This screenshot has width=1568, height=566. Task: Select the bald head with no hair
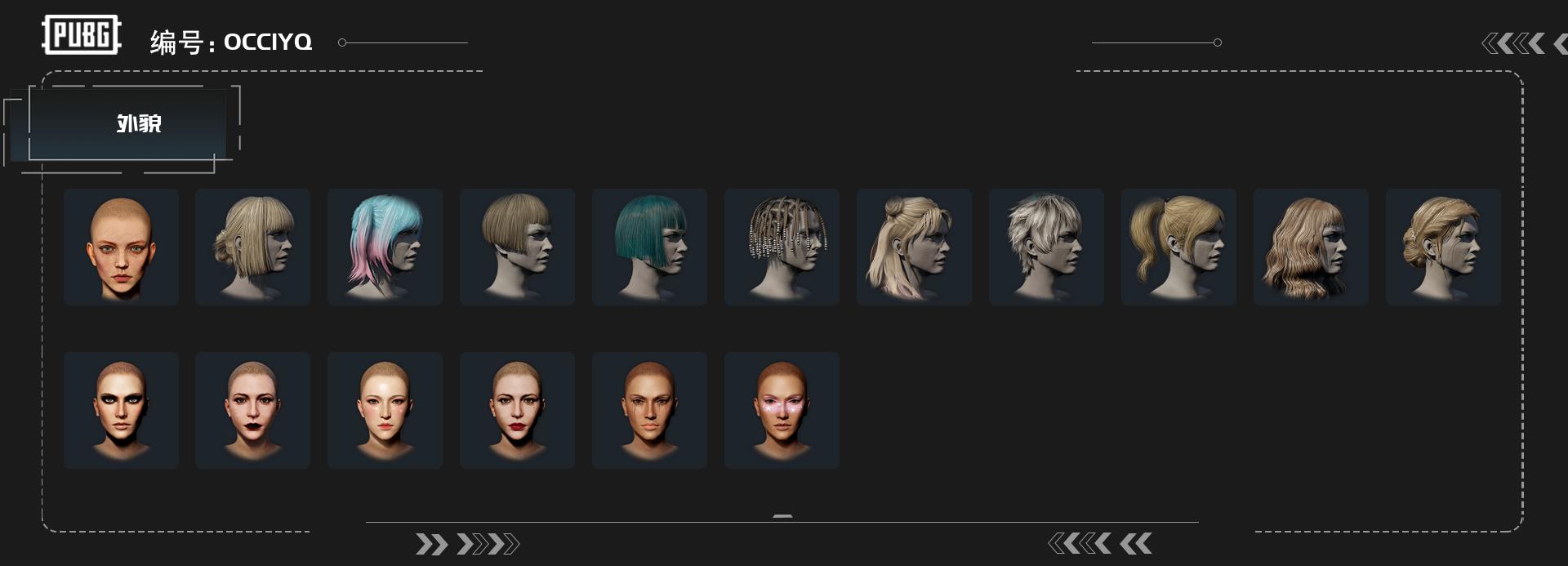coord(121,247)
